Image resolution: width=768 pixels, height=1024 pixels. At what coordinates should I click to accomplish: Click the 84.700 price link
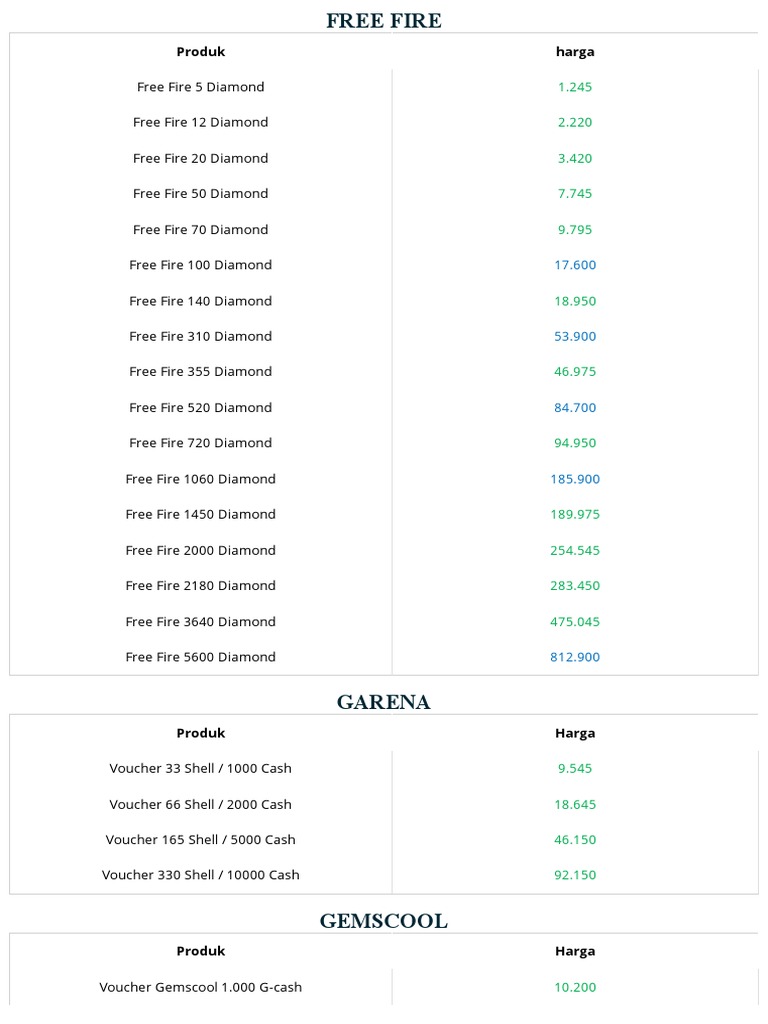575,407
